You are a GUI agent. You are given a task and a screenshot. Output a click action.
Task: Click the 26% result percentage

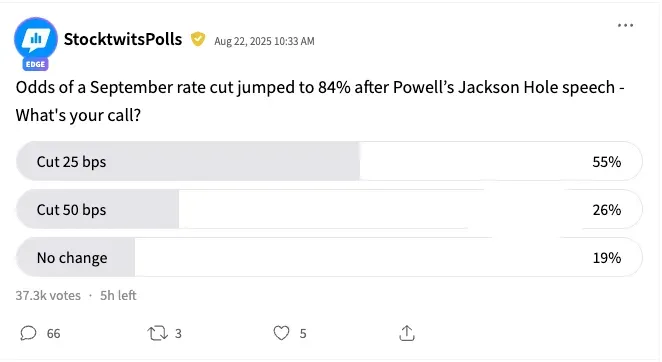[607, 210]
